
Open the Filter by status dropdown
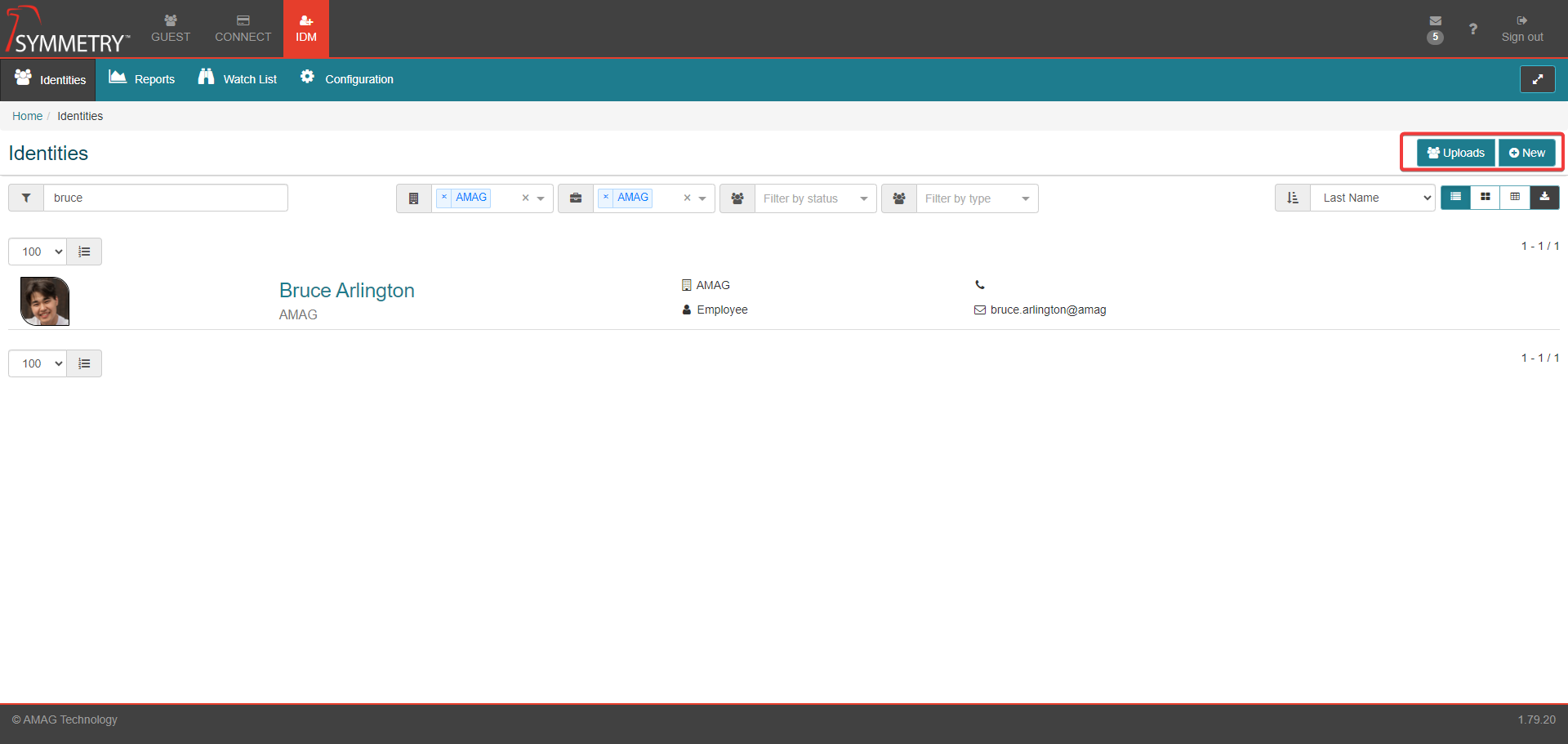[815, 198]
